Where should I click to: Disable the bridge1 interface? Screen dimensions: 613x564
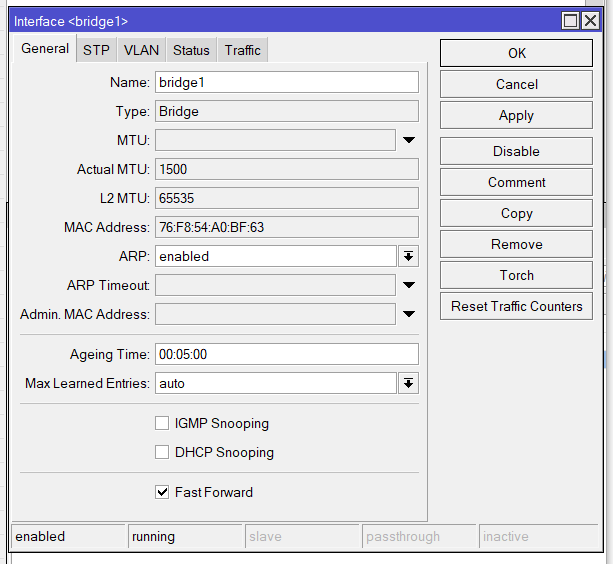pos(516,151)
